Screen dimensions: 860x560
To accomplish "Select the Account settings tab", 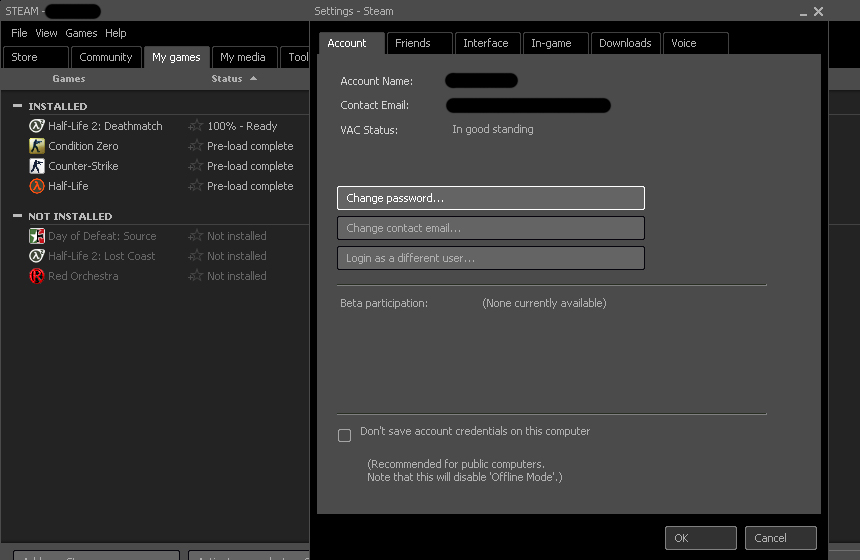I will click(352, 43).
